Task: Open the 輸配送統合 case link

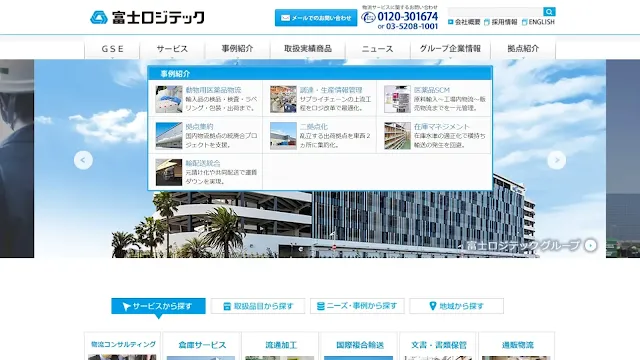Action: click(x=203, y=163)
